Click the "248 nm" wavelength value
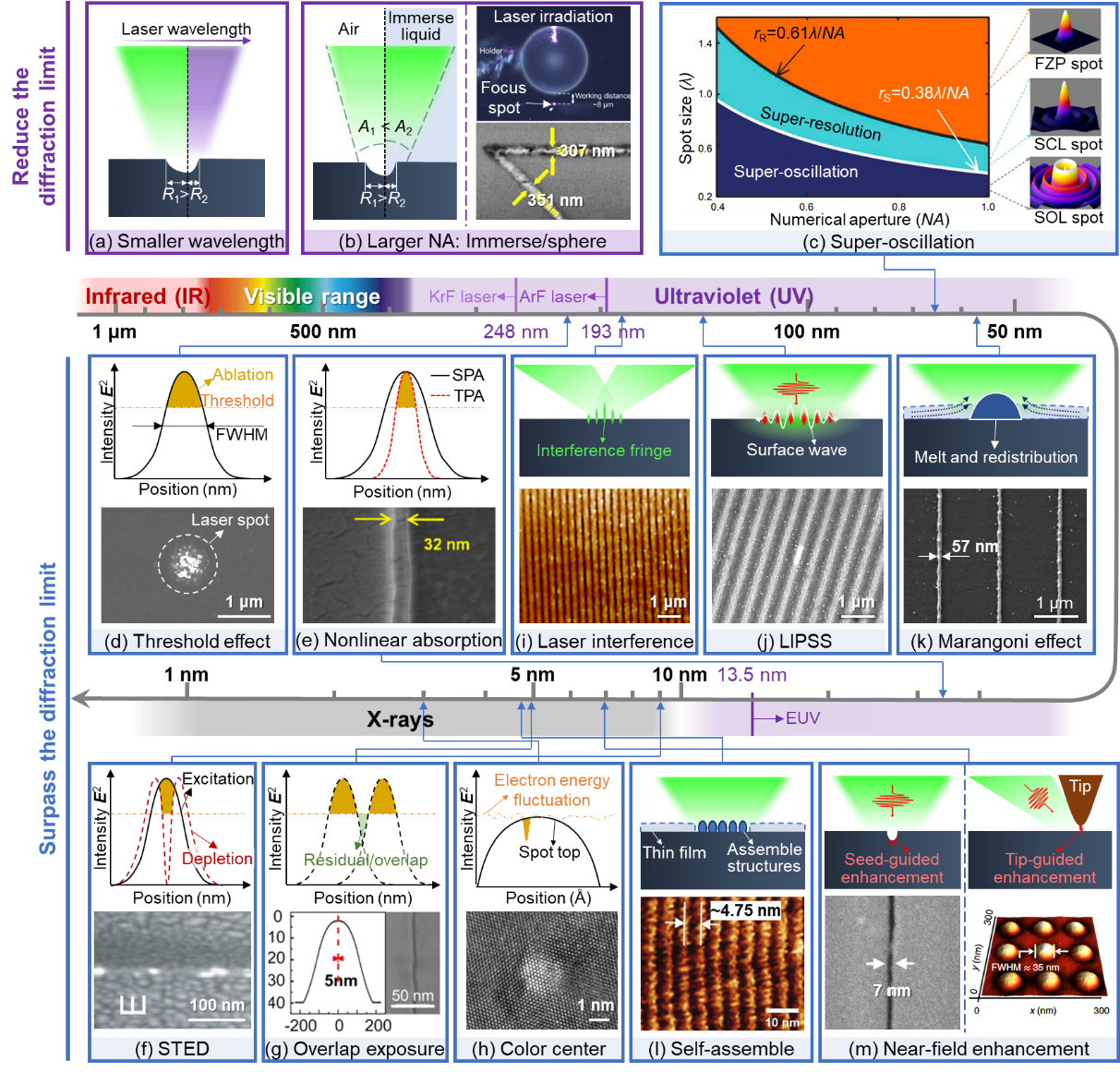The height and width of the screenshot is (1072, 1120). click(515, 331)
